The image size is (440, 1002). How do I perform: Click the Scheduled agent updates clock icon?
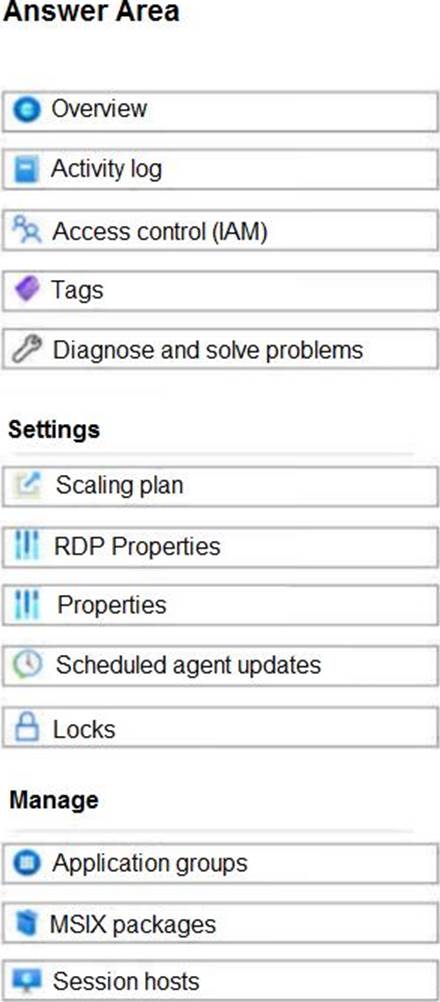click(x=27, y=665)
